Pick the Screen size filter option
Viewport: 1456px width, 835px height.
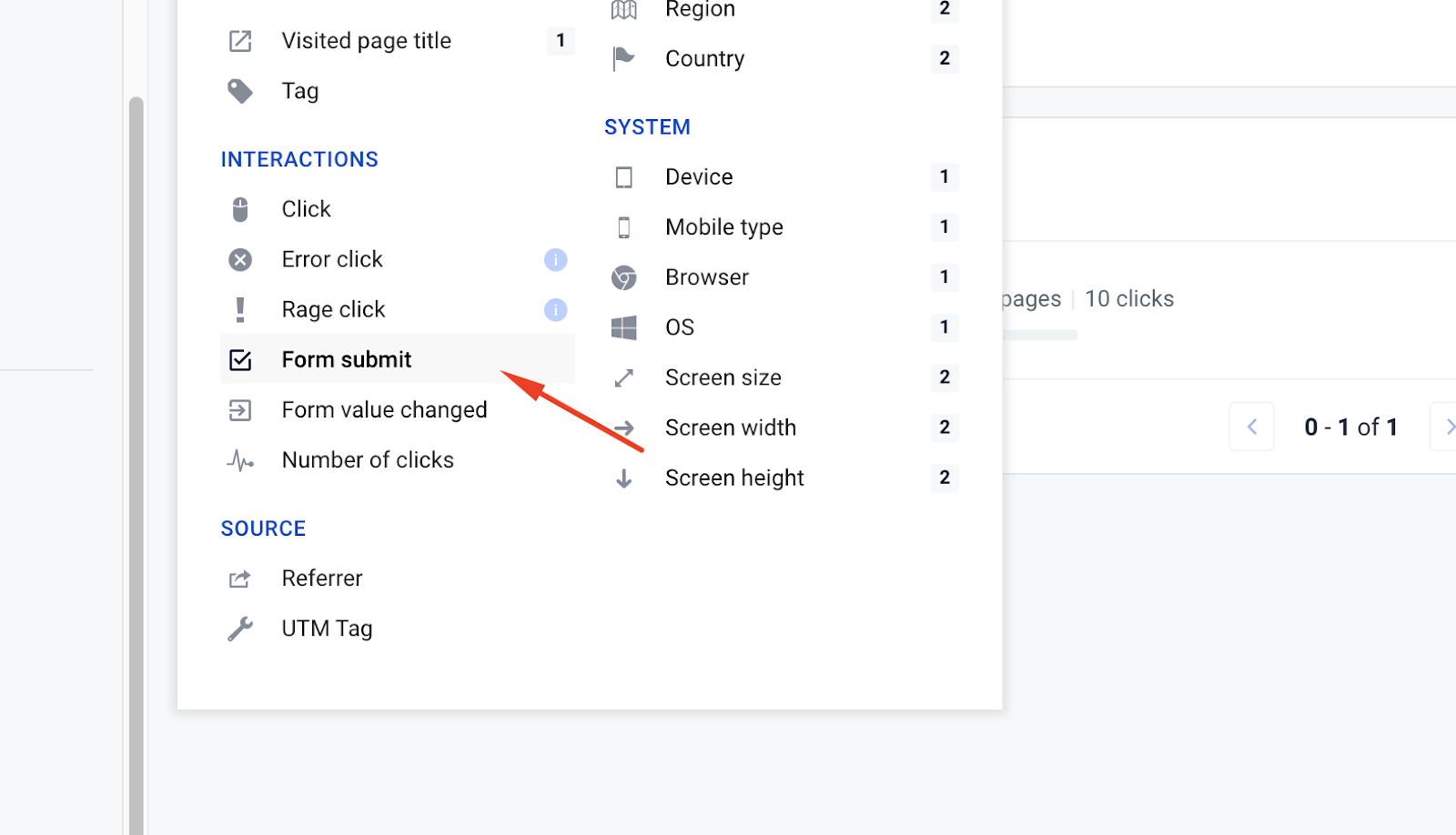tap(723, 377)
